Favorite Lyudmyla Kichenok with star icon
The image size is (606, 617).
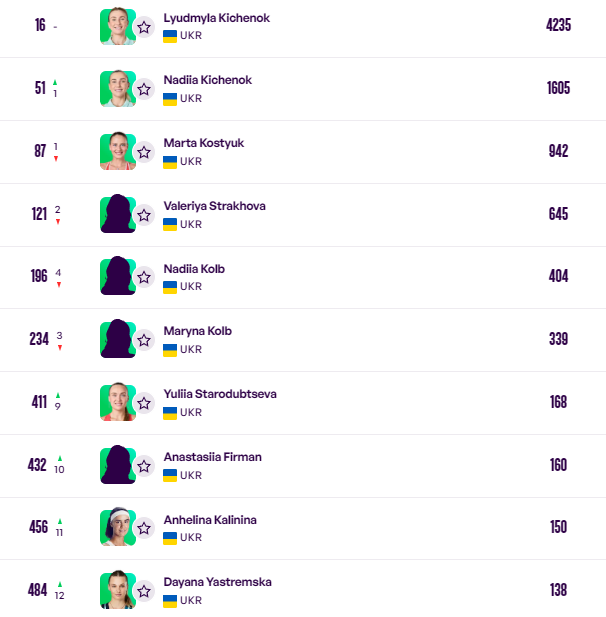[144, 27]
